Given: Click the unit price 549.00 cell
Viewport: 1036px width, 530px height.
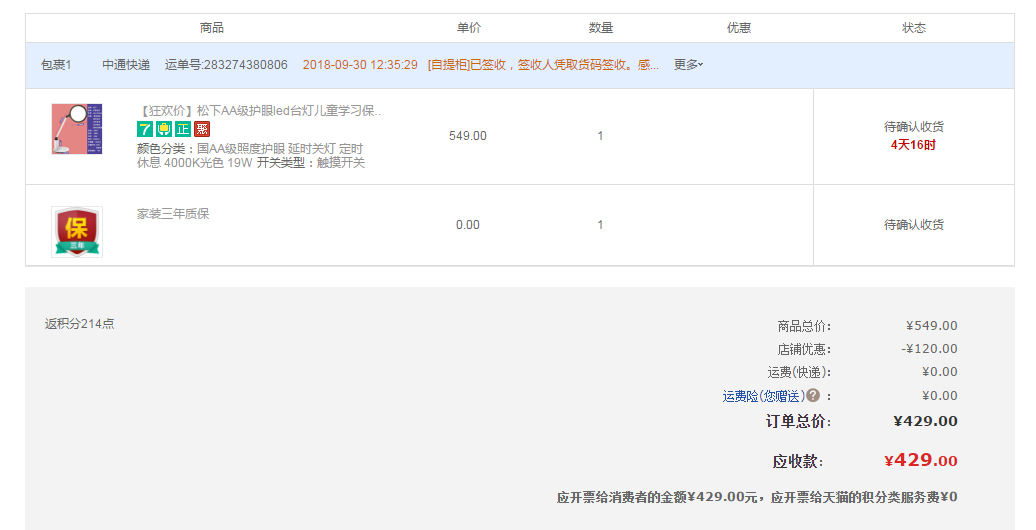Looking at the screenshot, I should click(x=468, y=135).
